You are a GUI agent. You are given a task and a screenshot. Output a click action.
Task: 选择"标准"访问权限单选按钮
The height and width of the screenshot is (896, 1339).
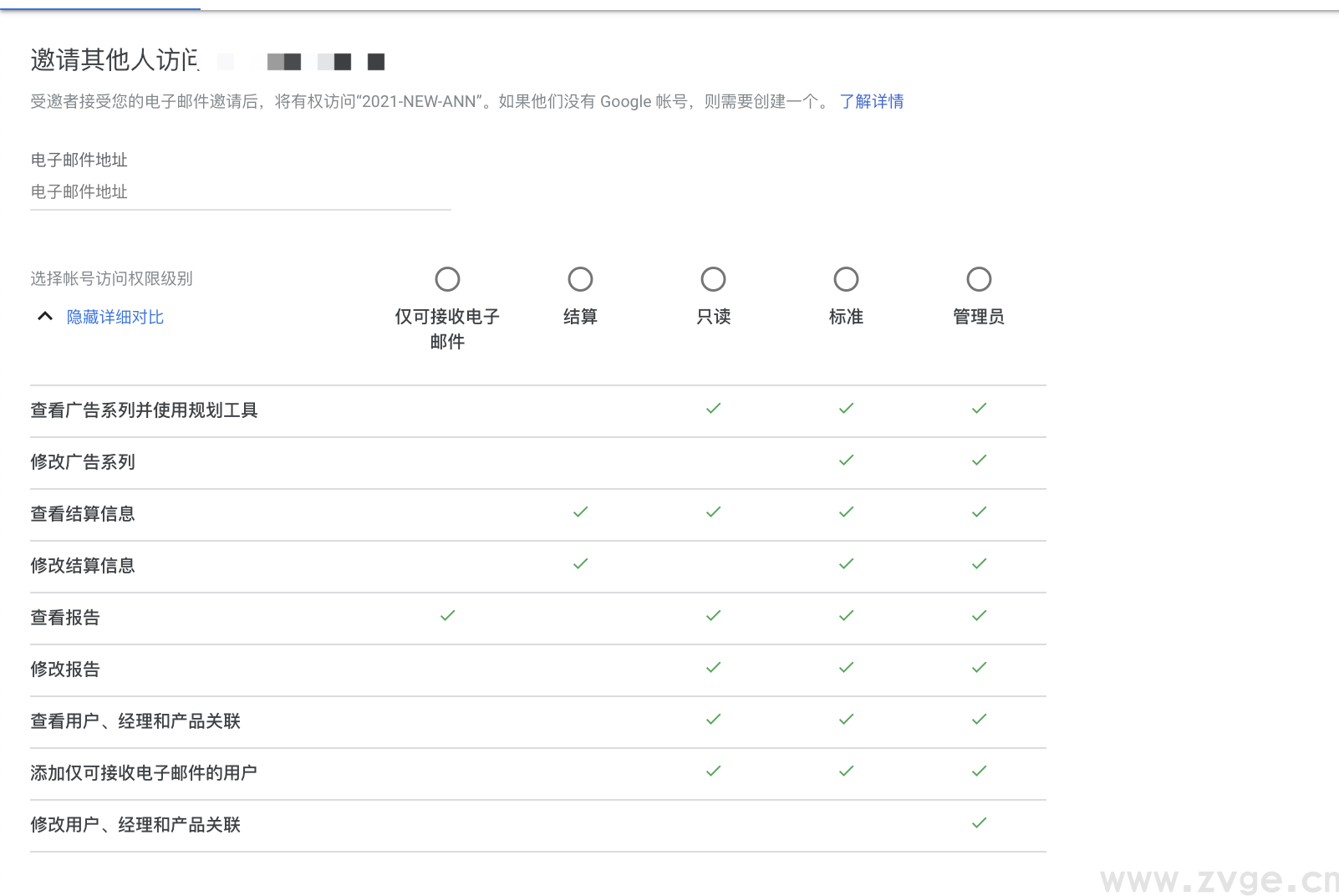point(846,278)
